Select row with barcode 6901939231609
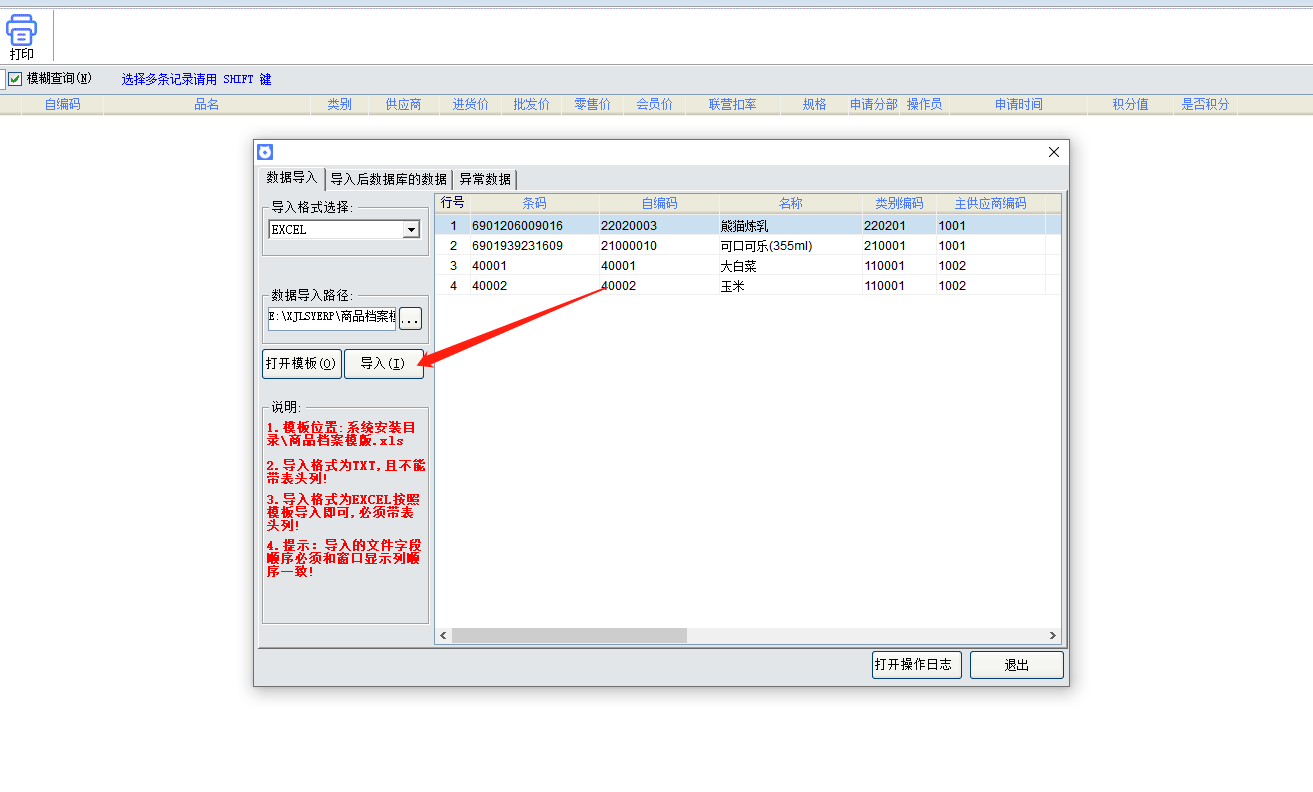This screenshot has width=1313, height=792. point(748,246)
